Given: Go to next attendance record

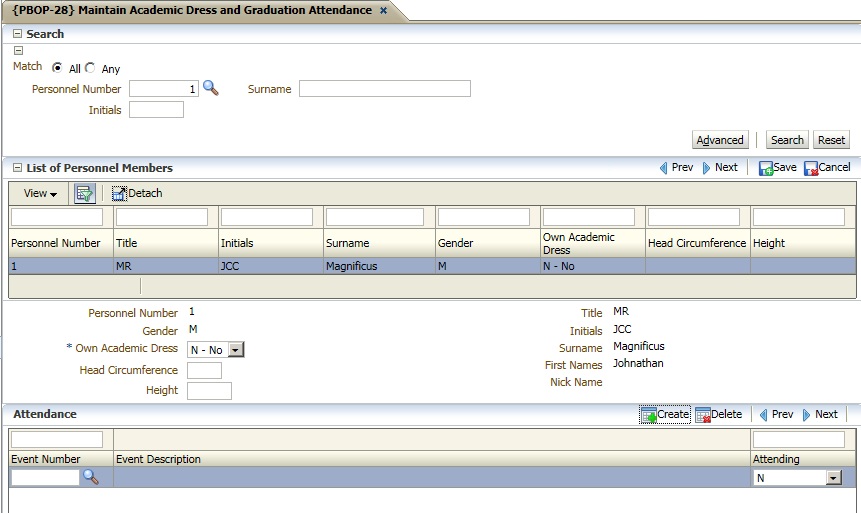Looking at the screenshot, I should 820,415.
